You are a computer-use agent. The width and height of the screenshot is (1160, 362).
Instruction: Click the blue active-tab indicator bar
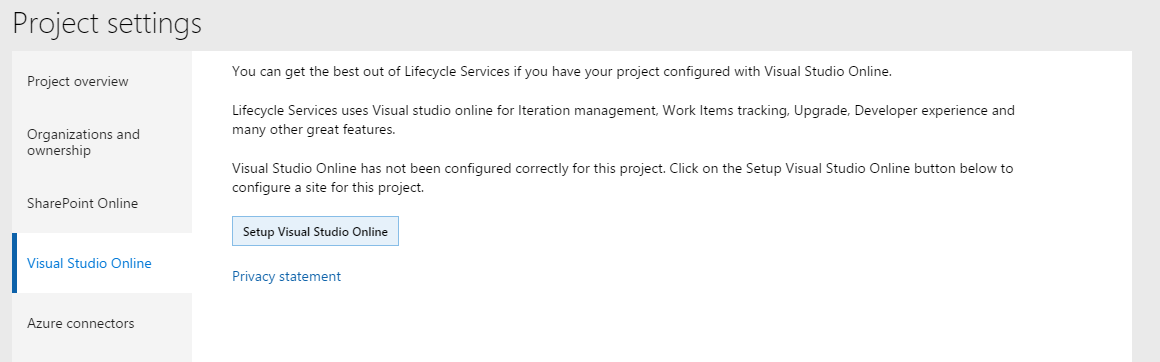coord(14,263)
